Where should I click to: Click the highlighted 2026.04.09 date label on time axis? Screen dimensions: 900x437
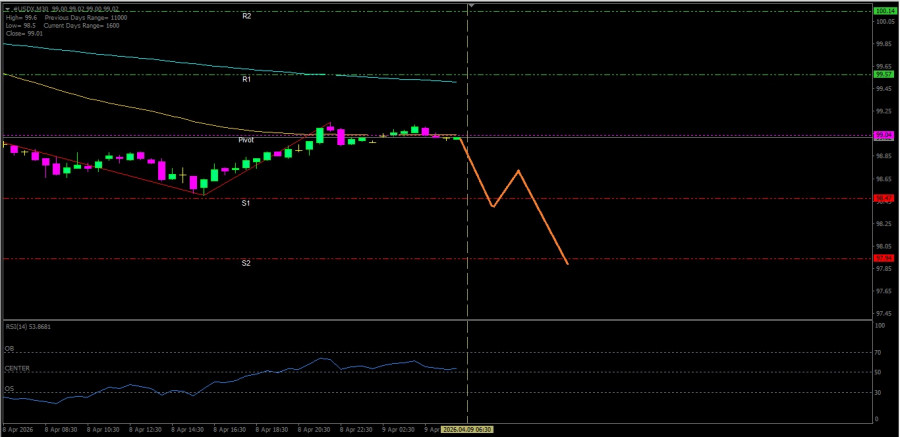pyautogui.click(x=468, y=429)
